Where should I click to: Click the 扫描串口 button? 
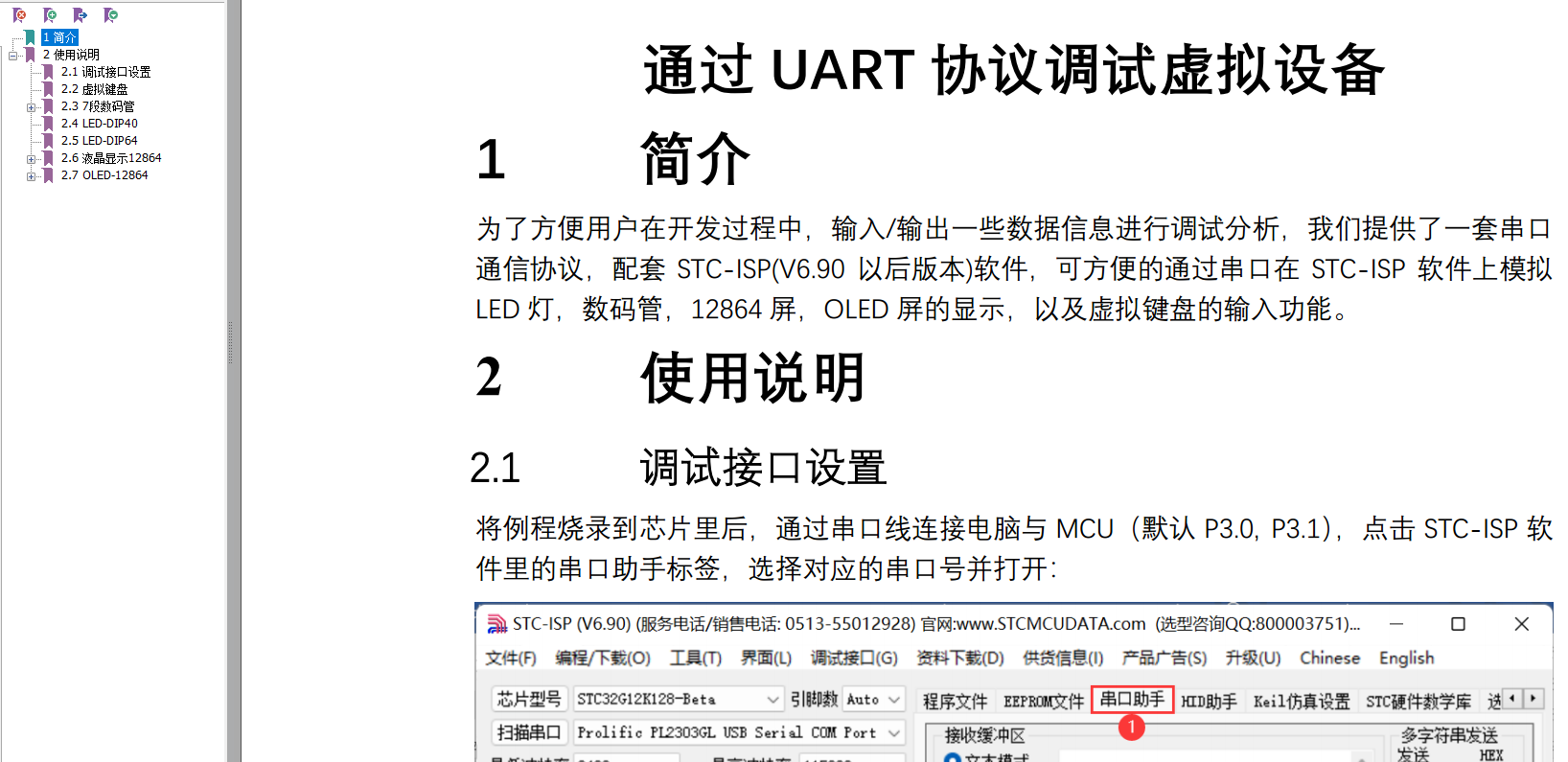click(x=529, y=732)
